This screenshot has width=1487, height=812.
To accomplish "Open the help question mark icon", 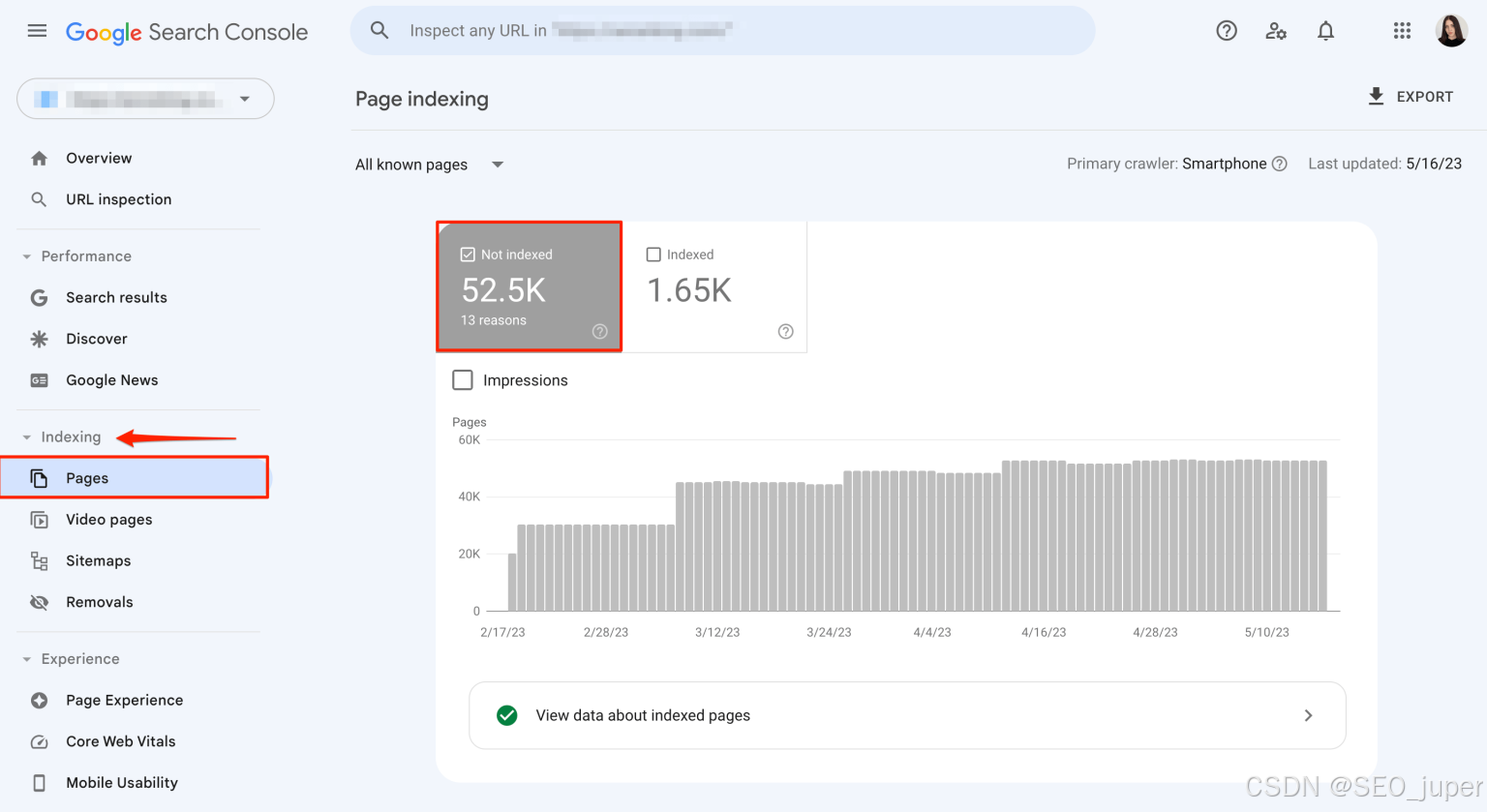I will [x=1227, y=31].
